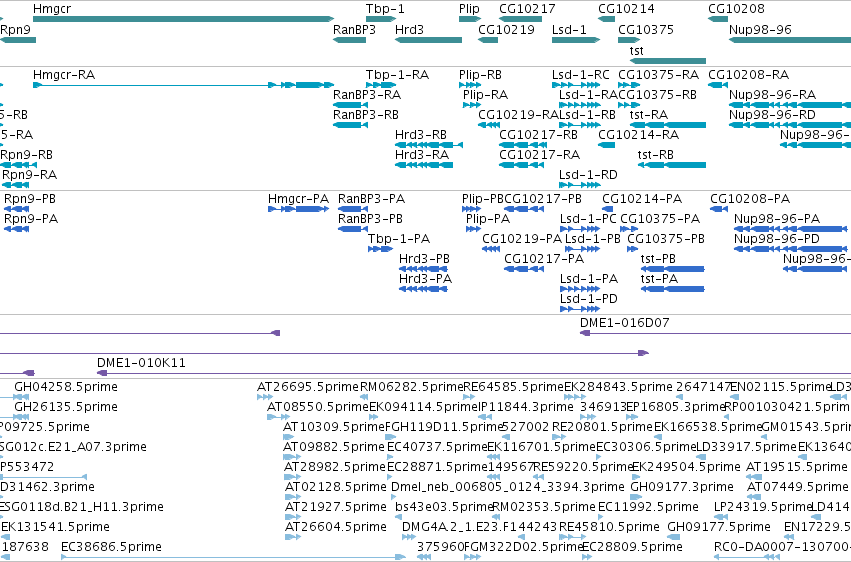Click the Lsd-1-PD protein label
The height and width of the screenshot is (562, 851).
click(x=588, y=299)
